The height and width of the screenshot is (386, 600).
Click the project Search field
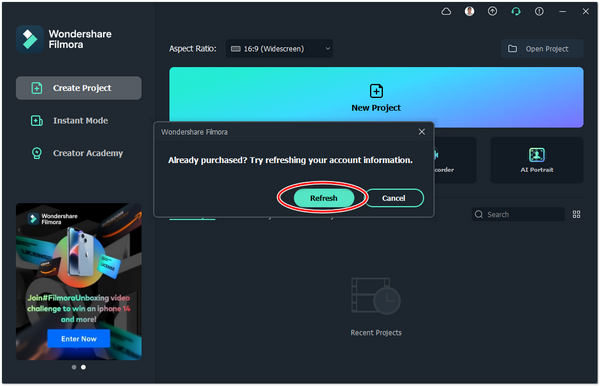[518, 214]
